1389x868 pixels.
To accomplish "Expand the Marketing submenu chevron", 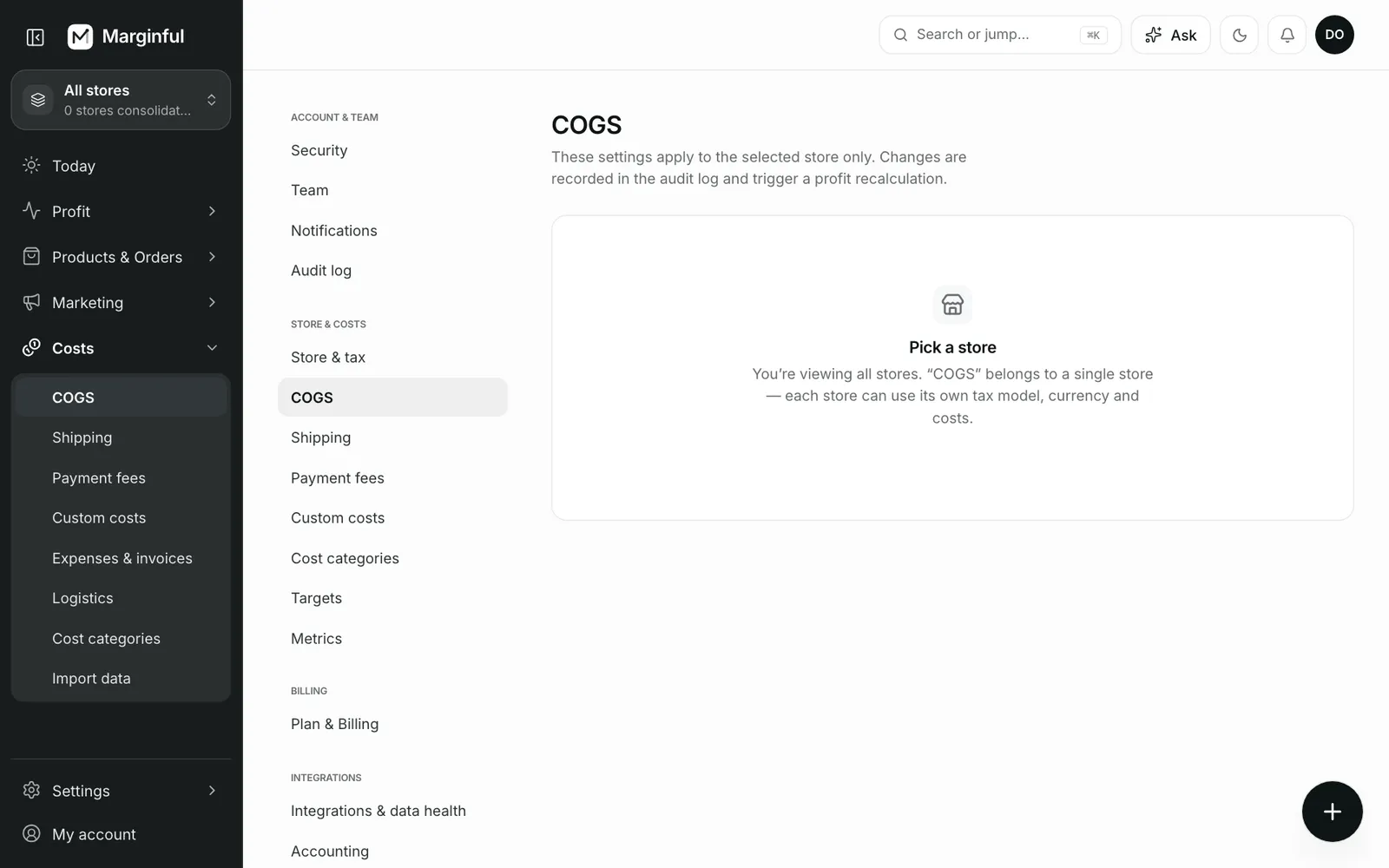I will tap(212, 302).
